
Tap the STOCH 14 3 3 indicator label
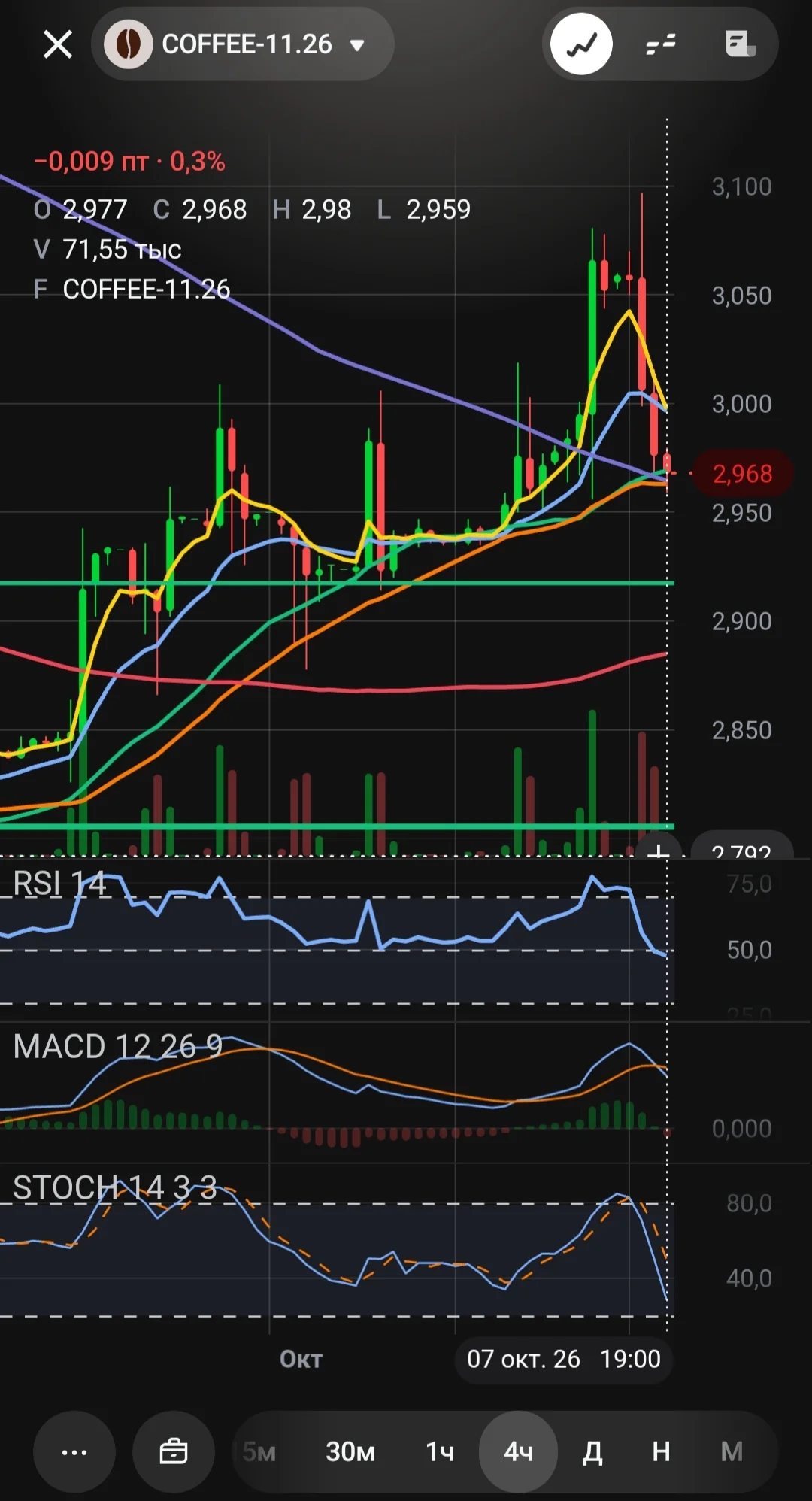115,1188
